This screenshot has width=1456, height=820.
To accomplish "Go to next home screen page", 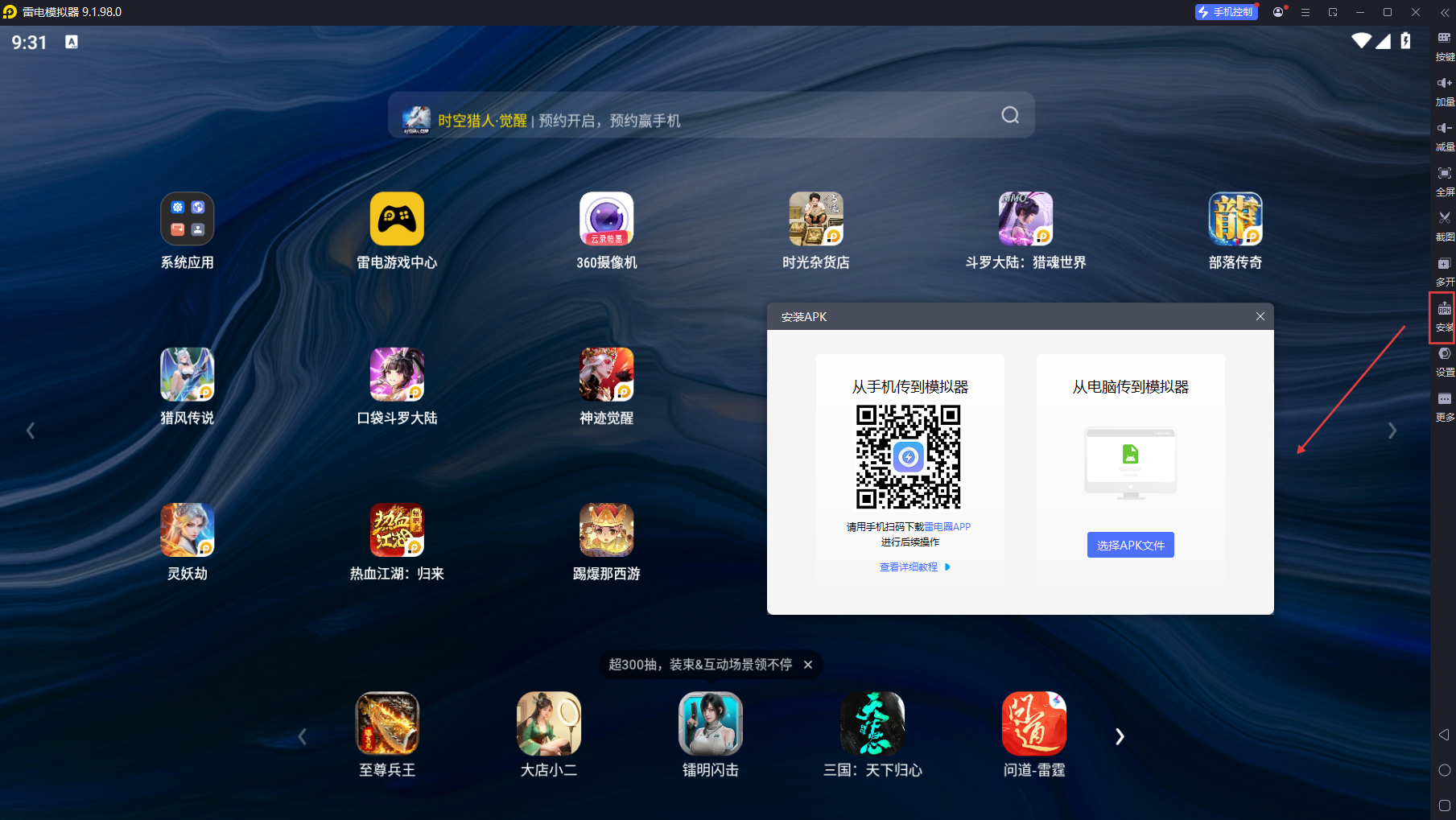I will [x=1392, y=431].
